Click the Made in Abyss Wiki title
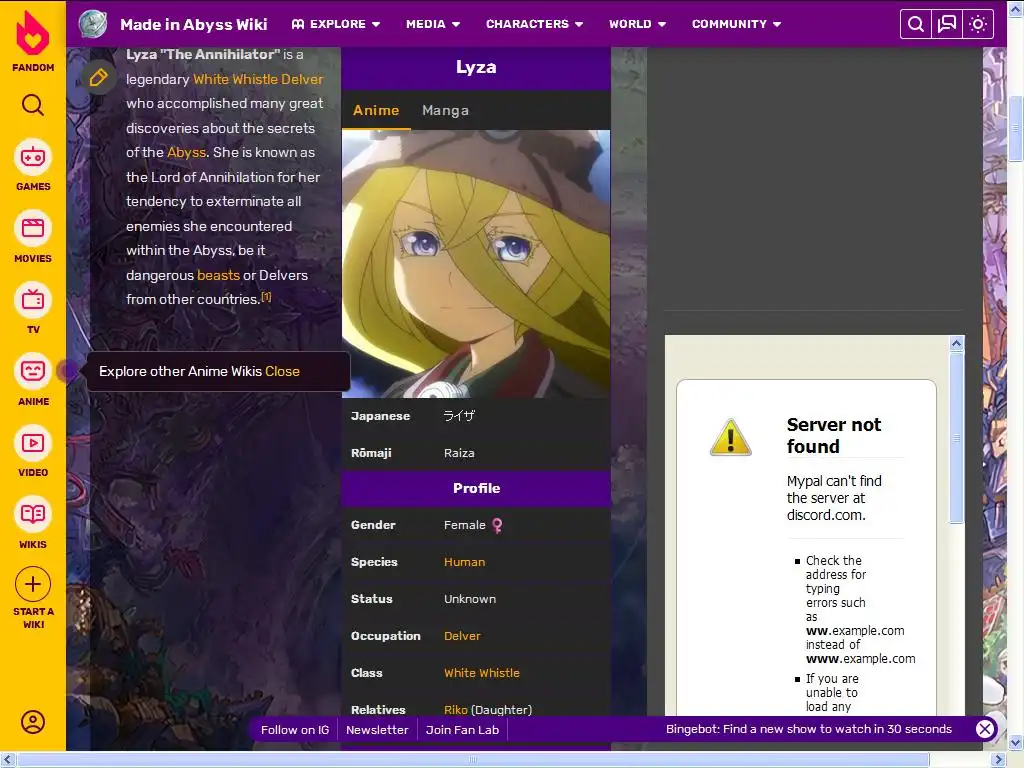This screenshot has height=768, width=1024. click(193, 25)
